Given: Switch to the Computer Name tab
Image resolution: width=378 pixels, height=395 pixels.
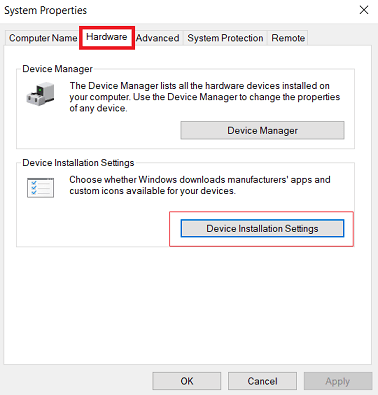Looking at the screenshot, I should click(x=43, y=38).
